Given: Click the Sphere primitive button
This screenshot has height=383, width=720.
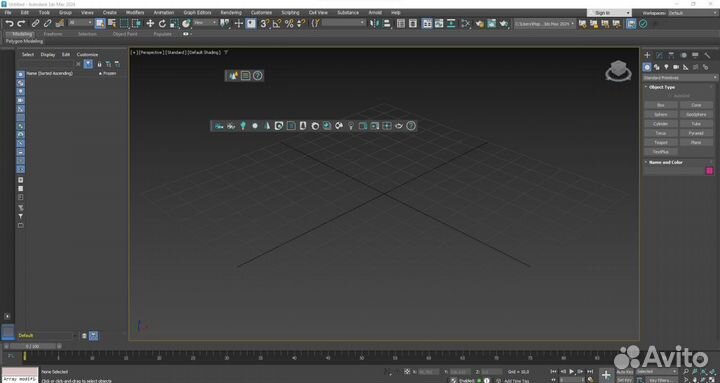Looking at the screenshot, I should pyautogui.click(x=661, y=114).
